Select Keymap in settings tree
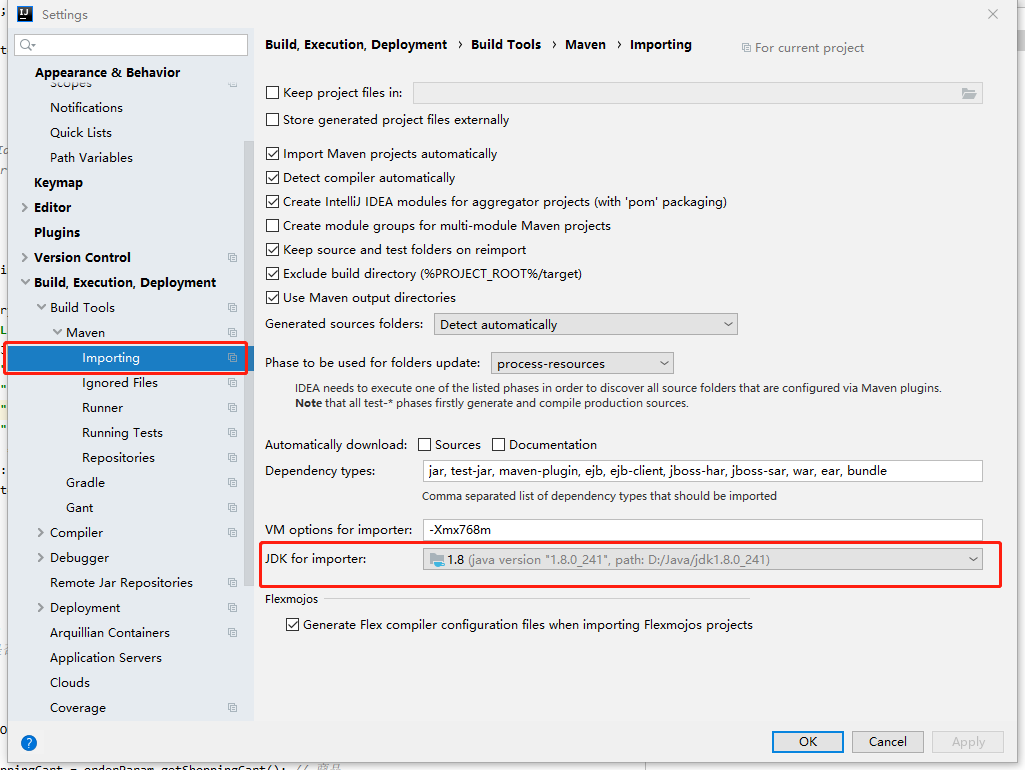The width and height of the screenshot is (1025, 770). 58,183
